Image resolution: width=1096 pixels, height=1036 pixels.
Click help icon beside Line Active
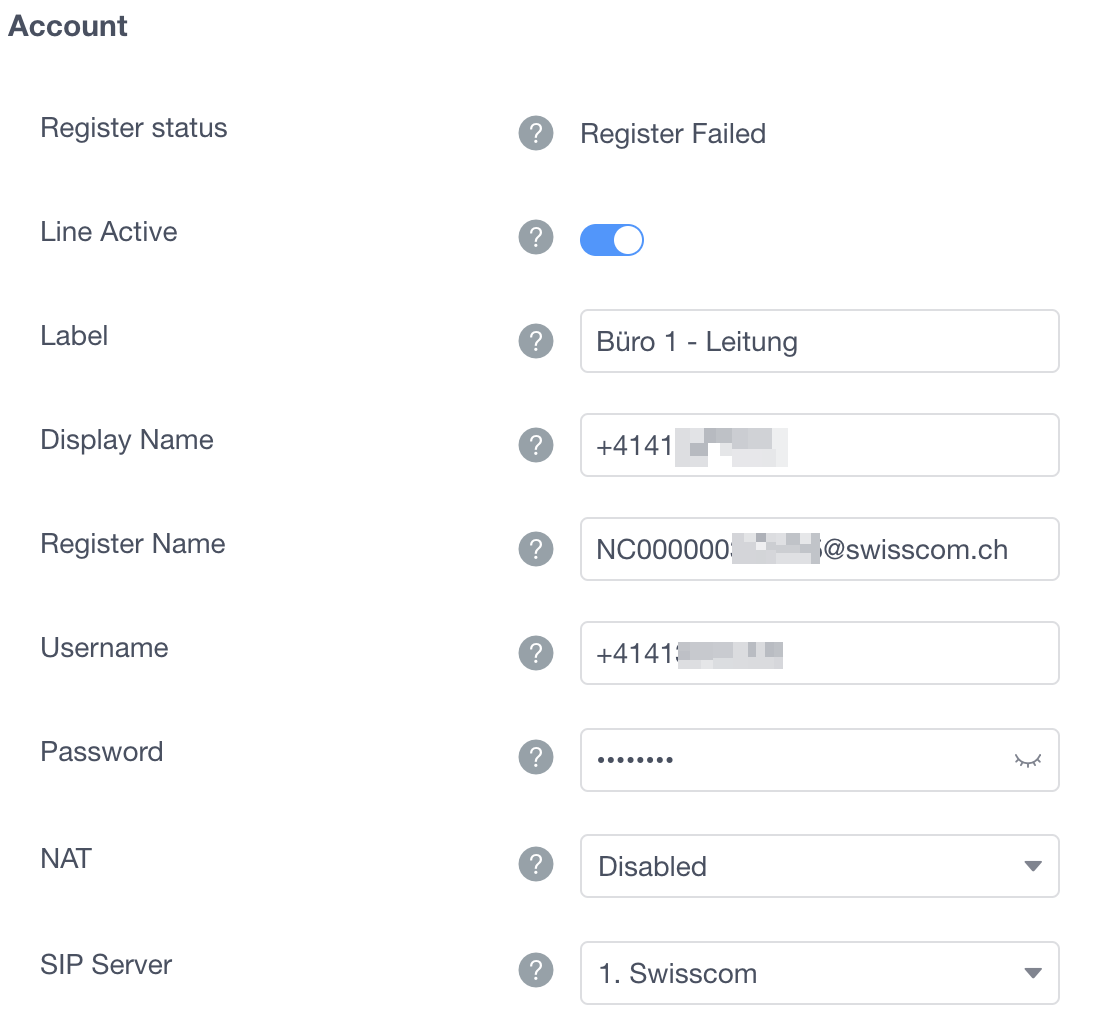pos(536,238)
